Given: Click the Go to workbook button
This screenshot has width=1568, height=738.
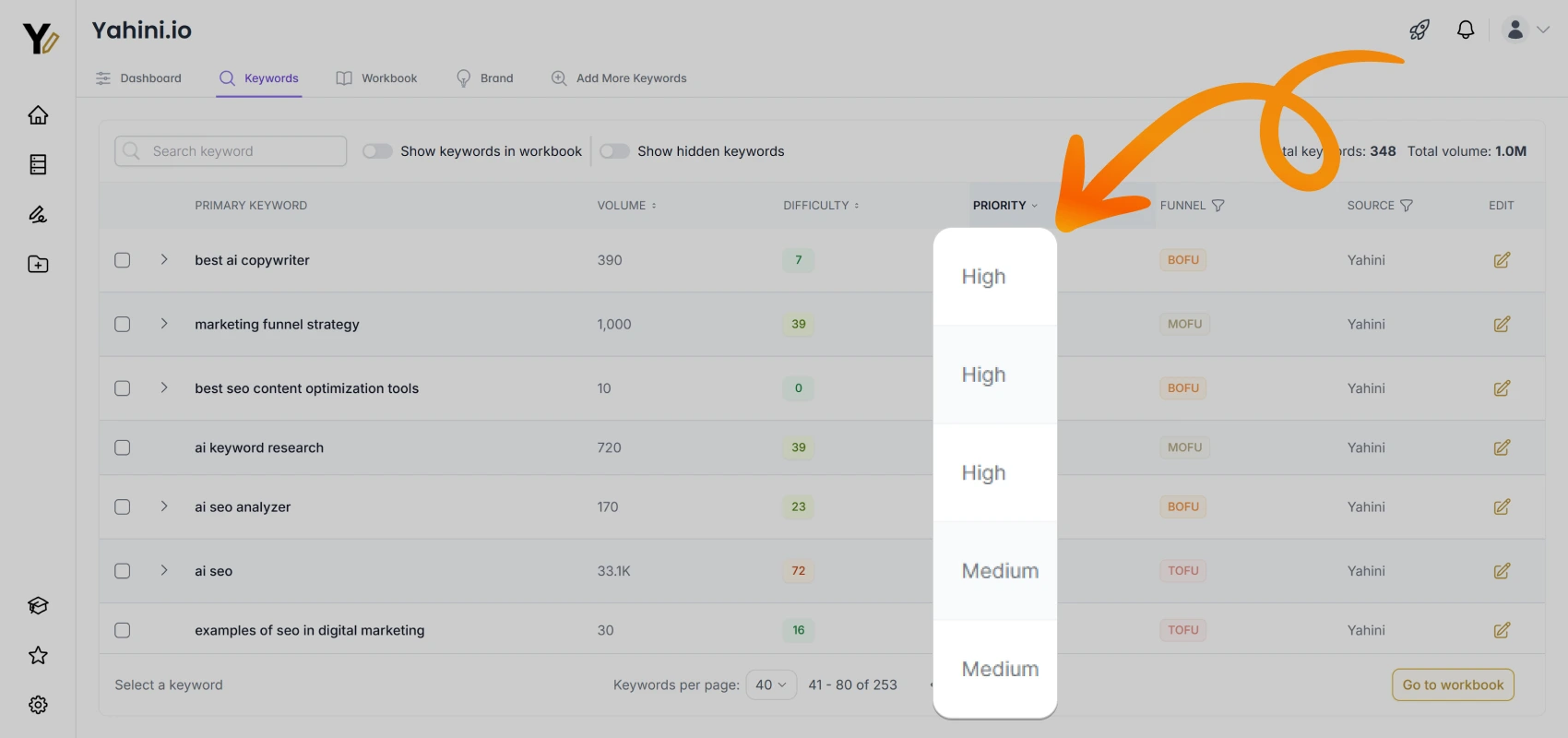Looking at the screenshot, I should tap(1453, 684).
